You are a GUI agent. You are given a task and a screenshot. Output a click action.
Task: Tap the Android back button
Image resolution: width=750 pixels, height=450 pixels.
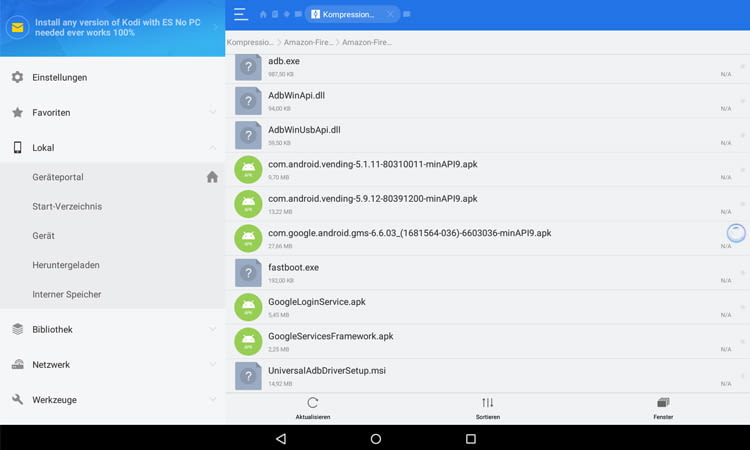[281, 439]
